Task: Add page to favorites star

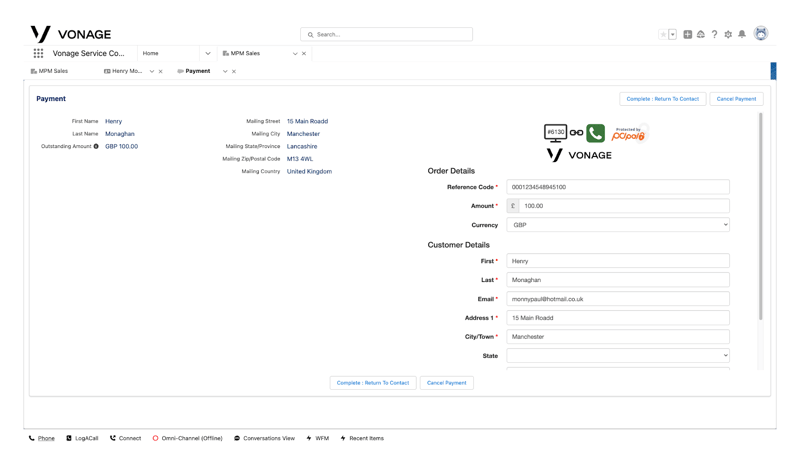Action: pyautogui.click(x=663, y=34)
